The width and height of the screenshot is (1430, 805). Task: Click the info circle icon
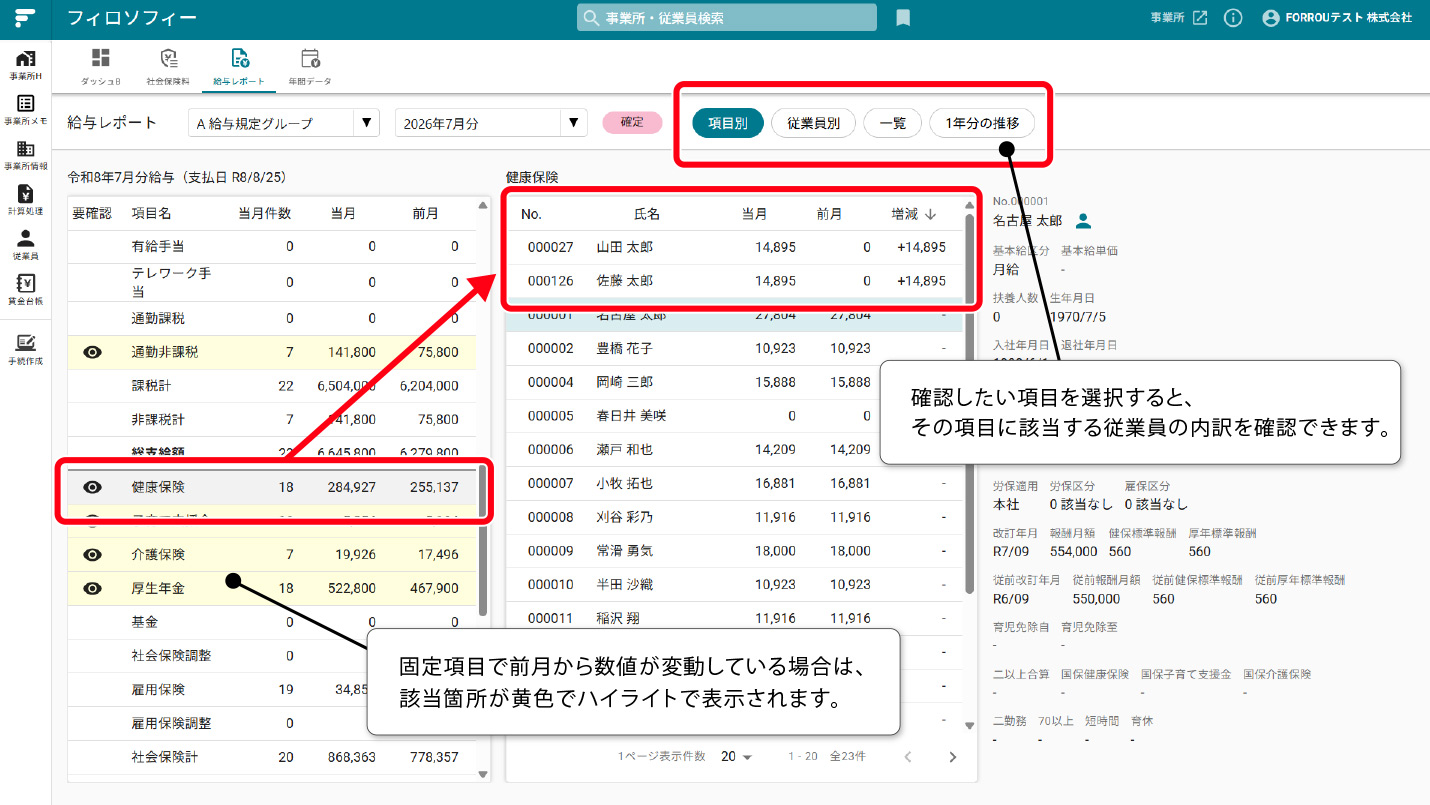pos(1233,18)
